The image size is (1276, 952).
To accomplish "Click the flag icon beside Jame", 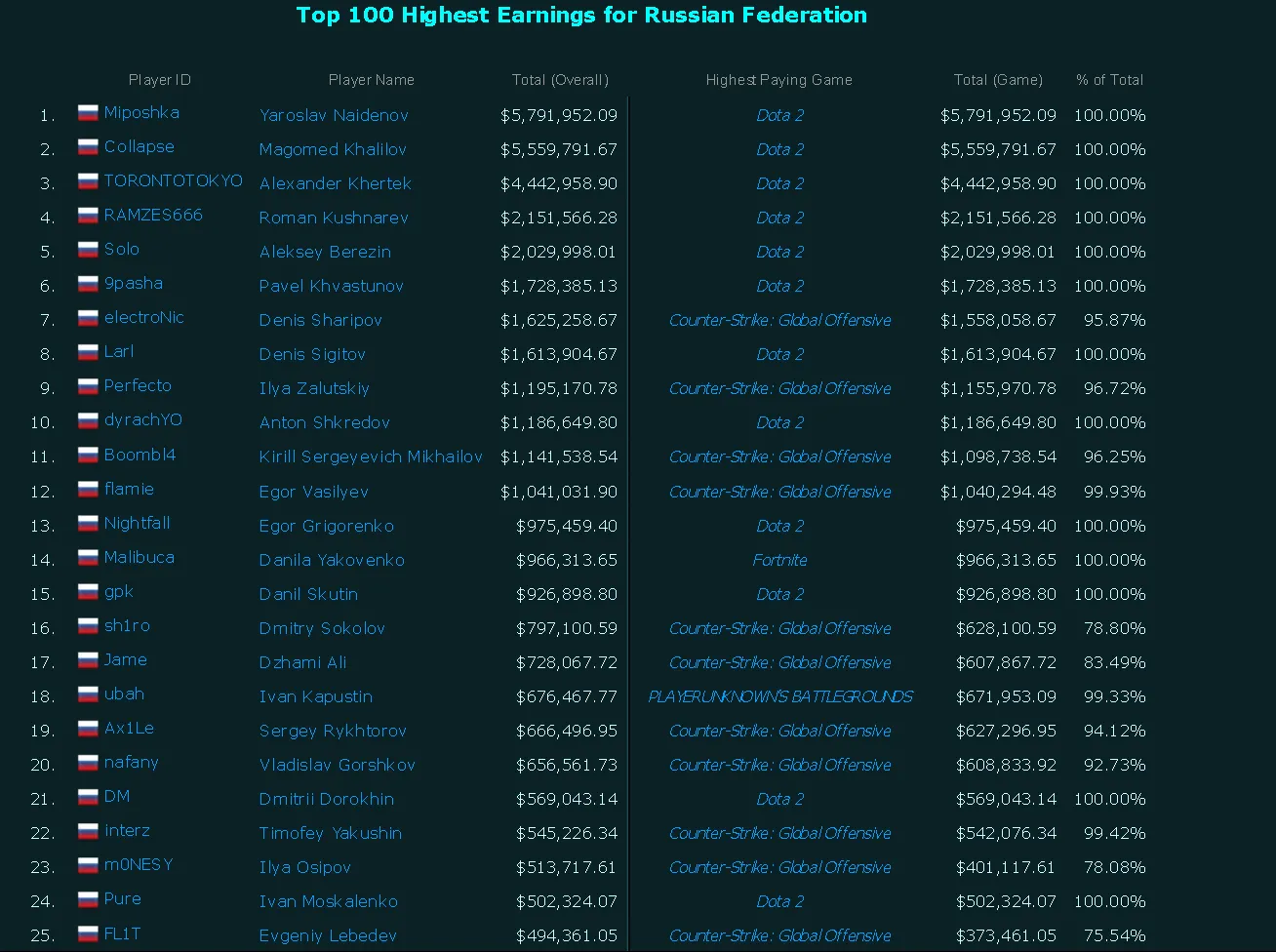I will [x=88, y=660].
